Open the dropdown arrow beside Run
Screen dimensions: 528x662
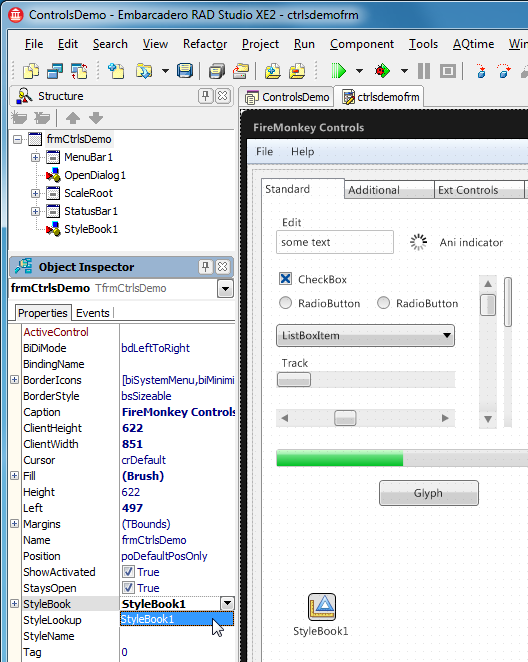(359, 71)
